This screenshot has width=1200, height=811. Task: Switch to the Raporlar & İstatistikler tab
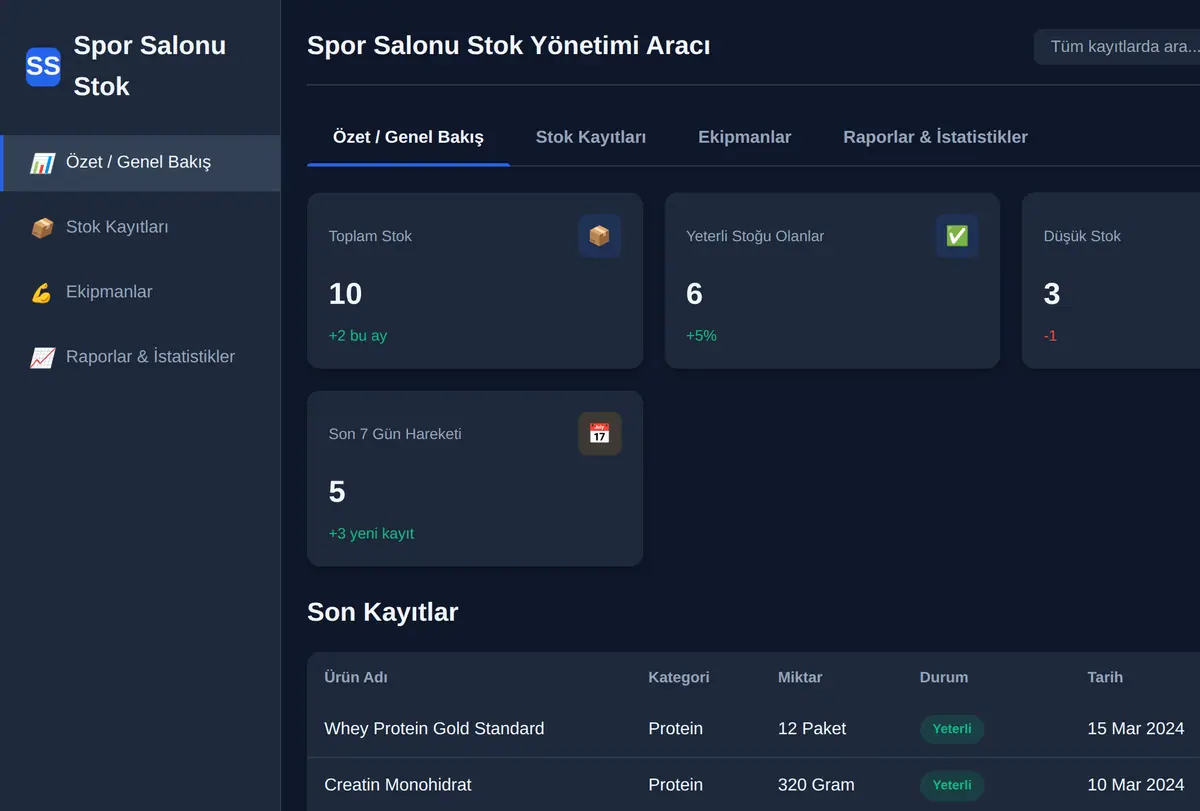pyautogui.click(x=935, y=137)
